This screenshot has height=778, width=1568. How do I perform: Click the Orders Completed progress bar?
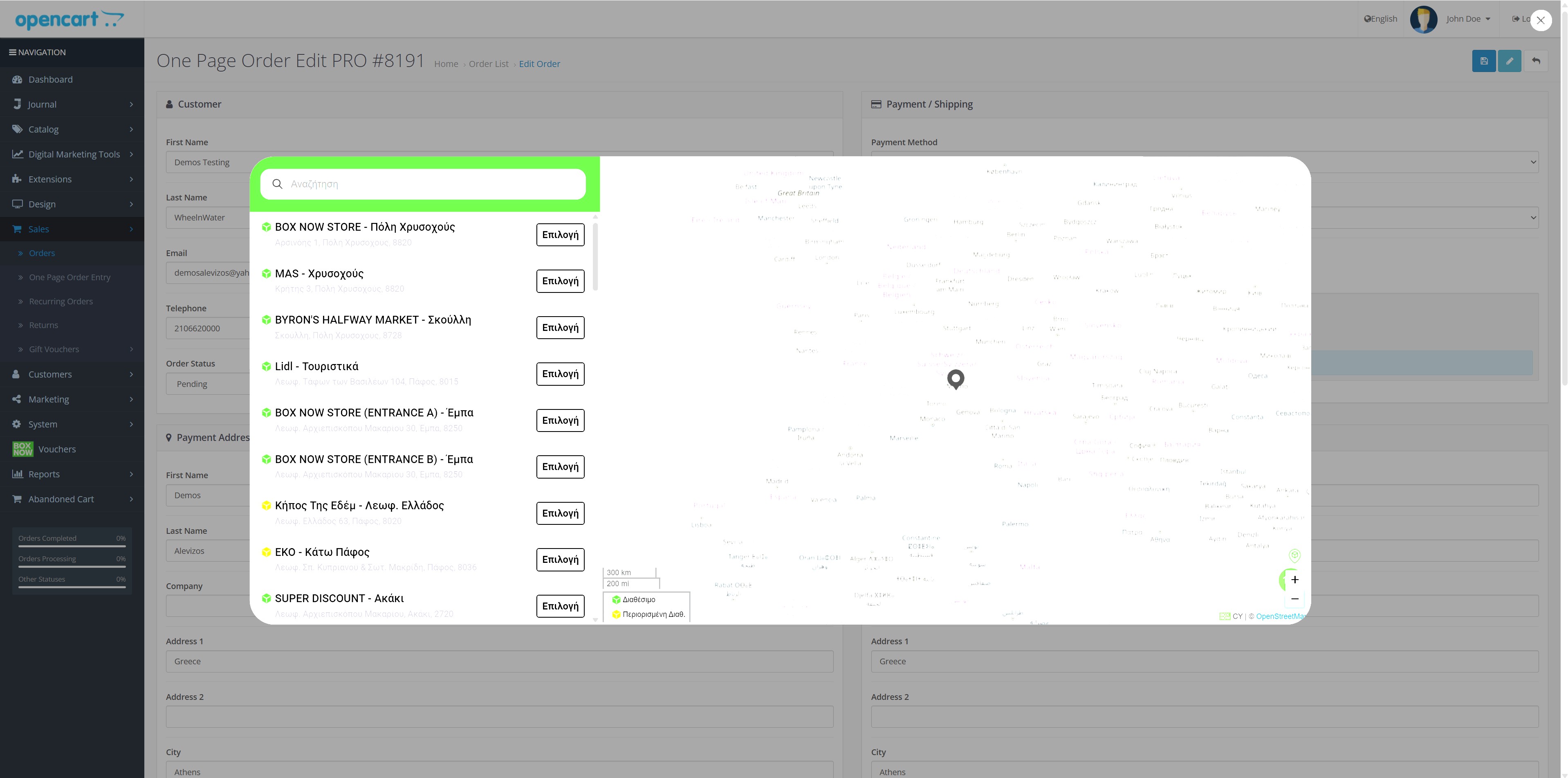pos(72,546)
